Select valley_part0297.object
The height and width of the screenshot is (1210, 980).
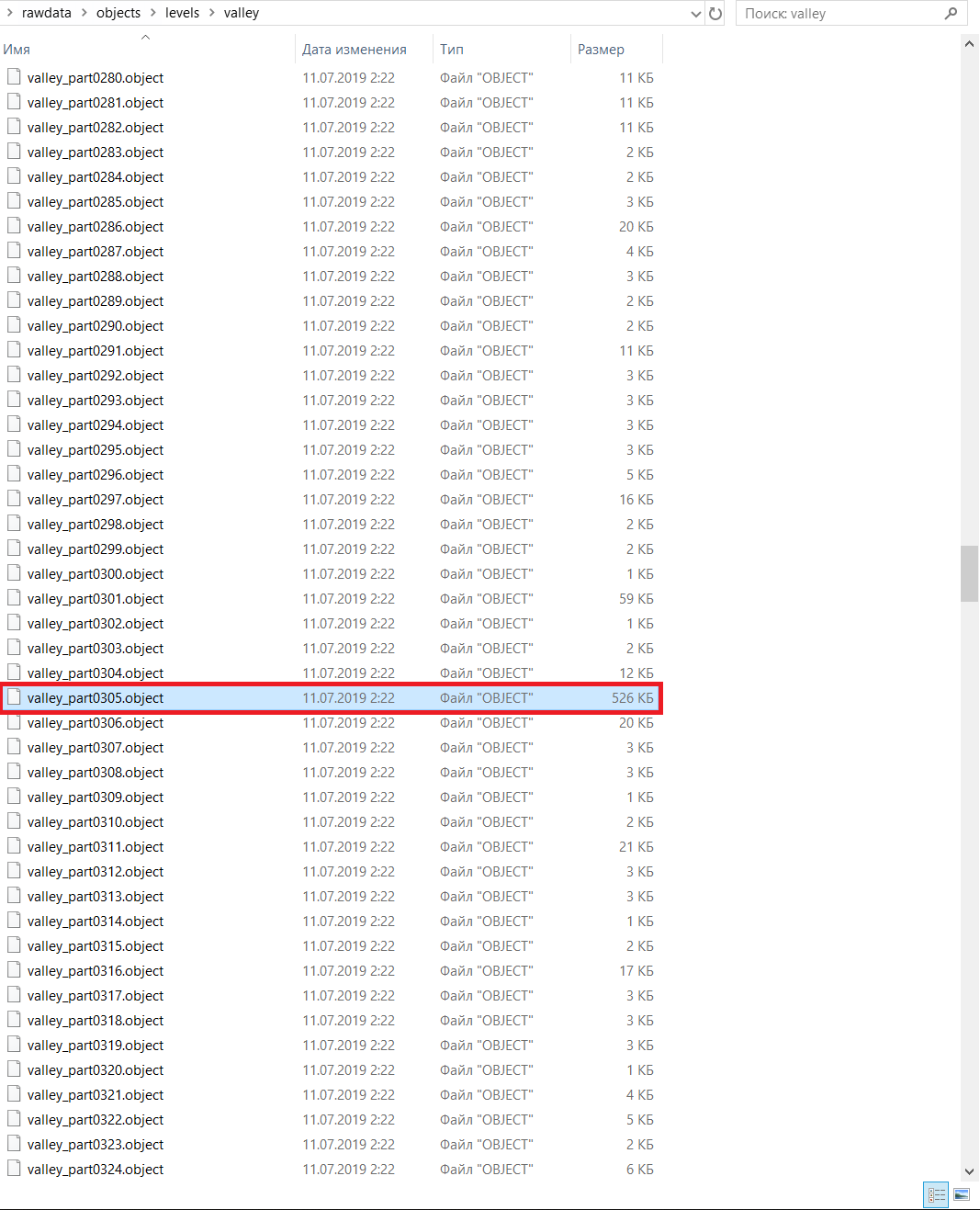(96, 499)
